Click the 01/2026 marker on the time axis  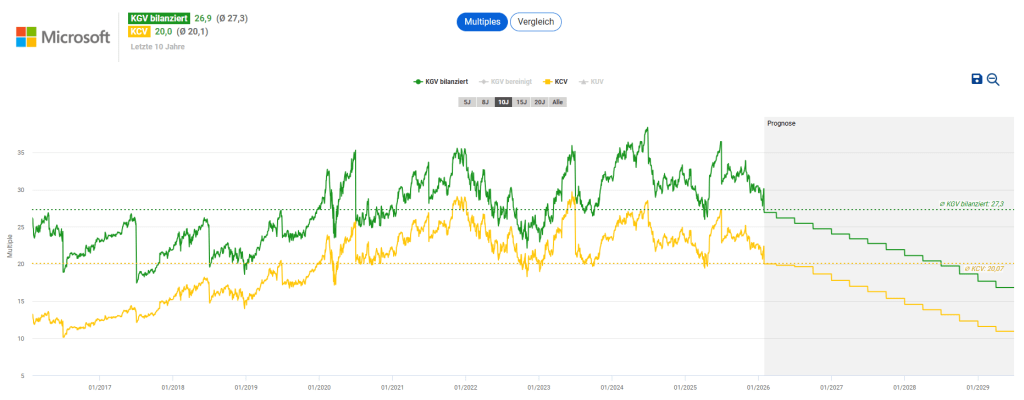pos(758,387)
